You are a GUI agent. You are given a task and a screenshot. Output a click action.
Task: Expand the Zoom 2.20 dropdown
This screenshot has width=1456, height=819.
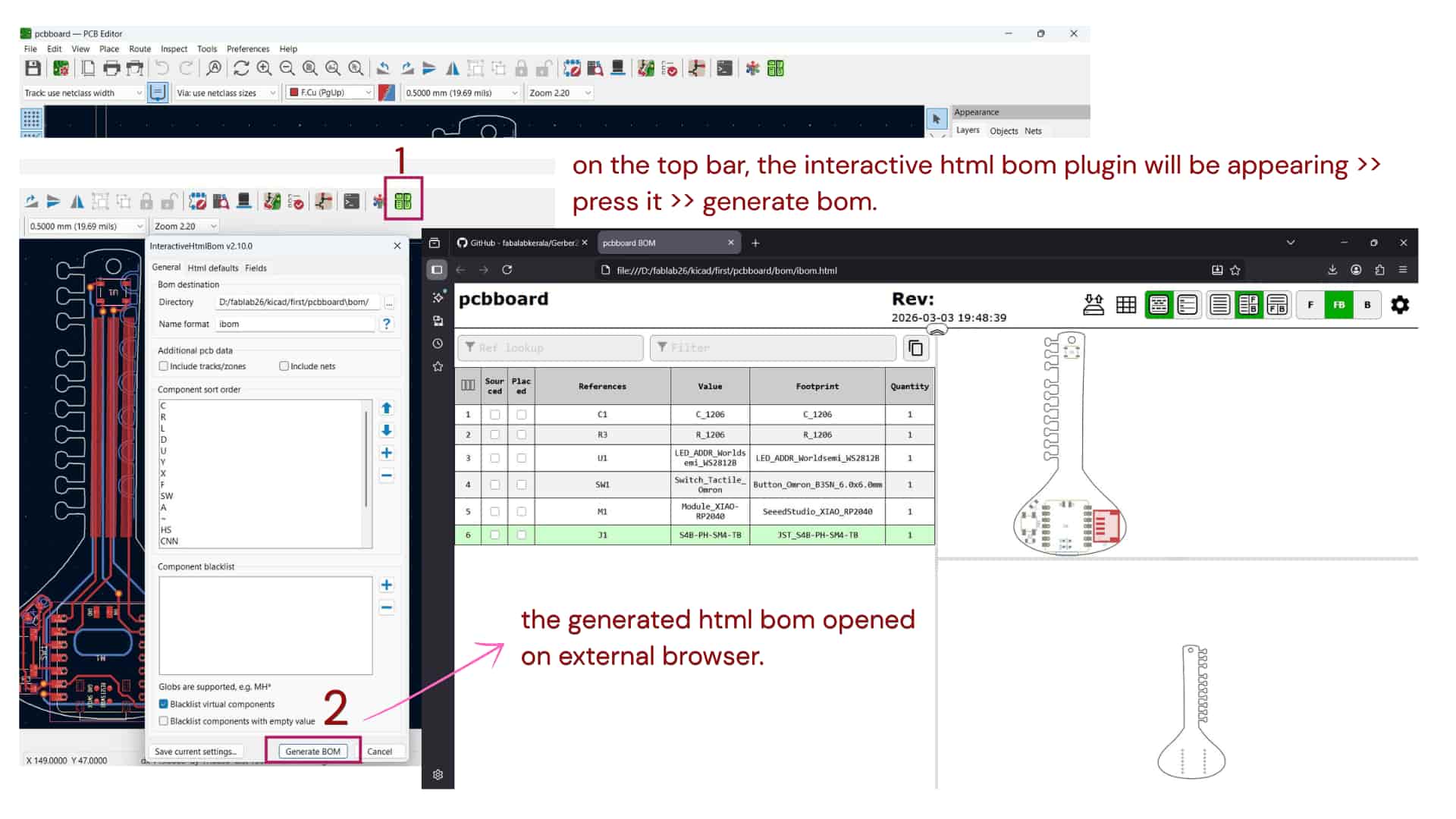(x=560, y=93)
